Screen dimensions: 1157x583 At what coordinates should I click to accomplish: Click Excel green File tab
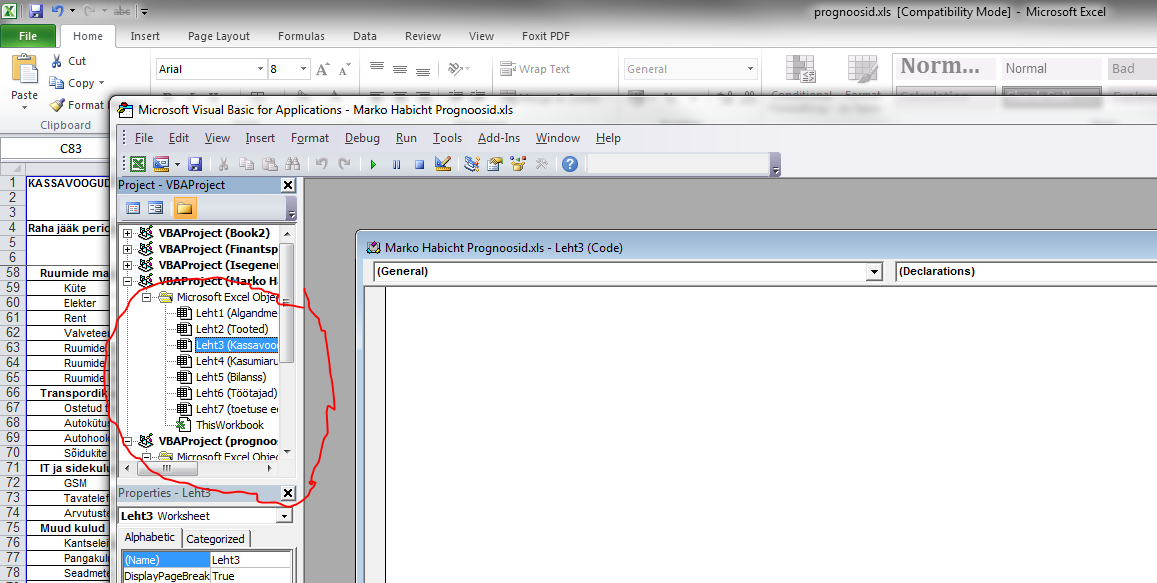pos(28,35)
